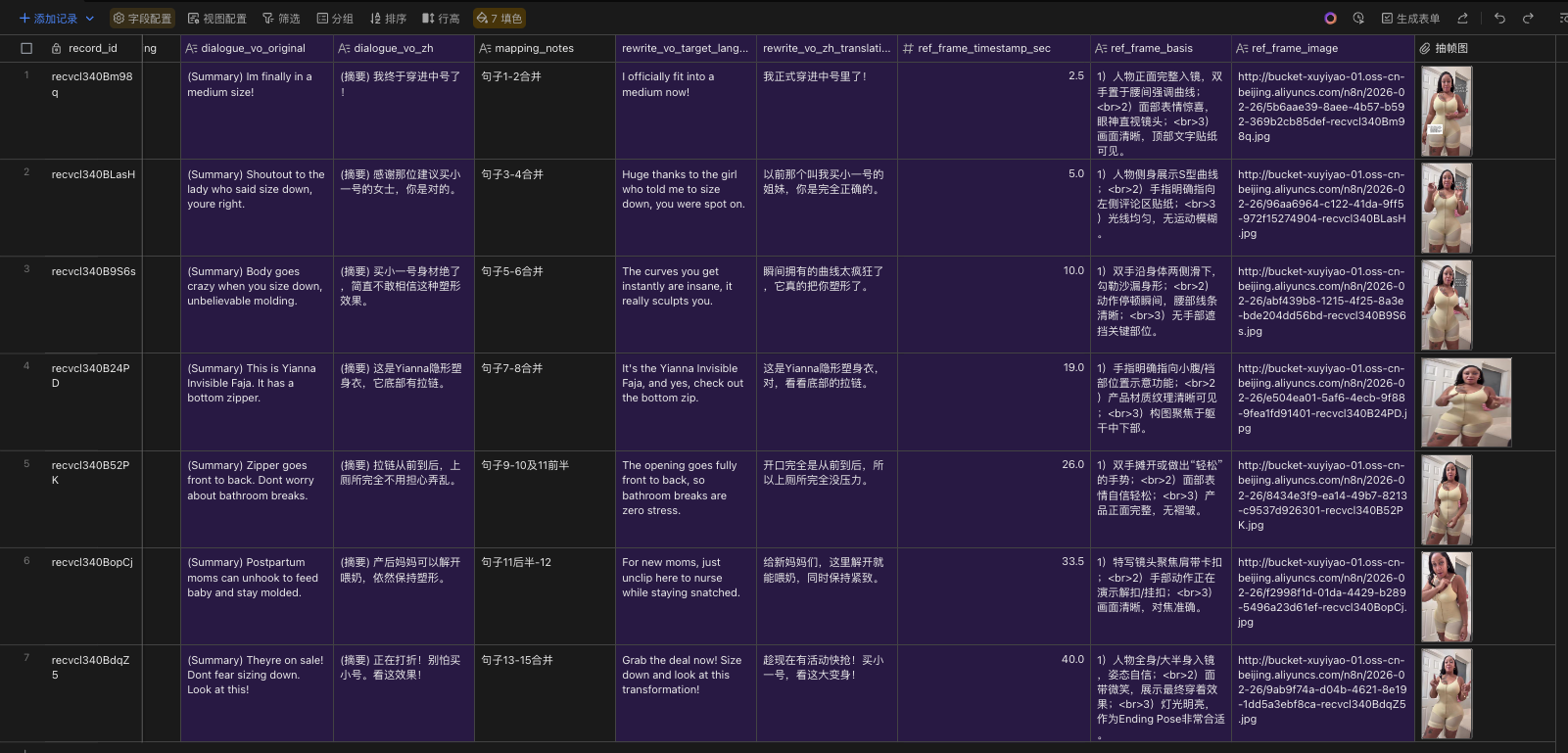The height and width of the screenshot is (753, 1568).
Task: Open the automation clock icon
Action: pos(1358,19)
